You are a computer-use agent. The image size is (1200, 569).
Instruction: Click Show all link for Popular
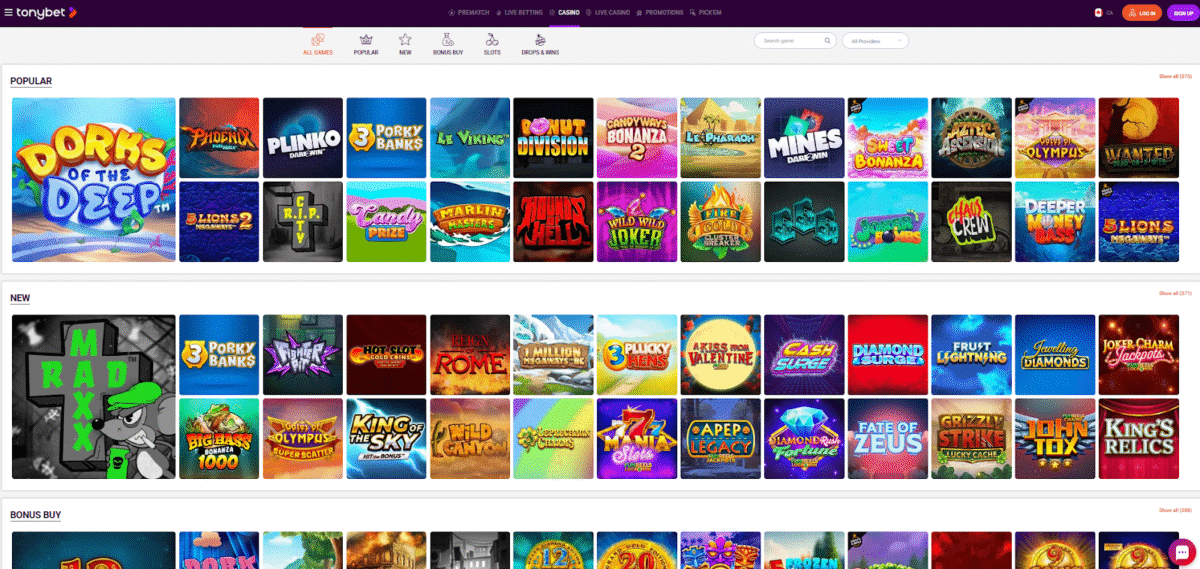(x=1175, y=76)
